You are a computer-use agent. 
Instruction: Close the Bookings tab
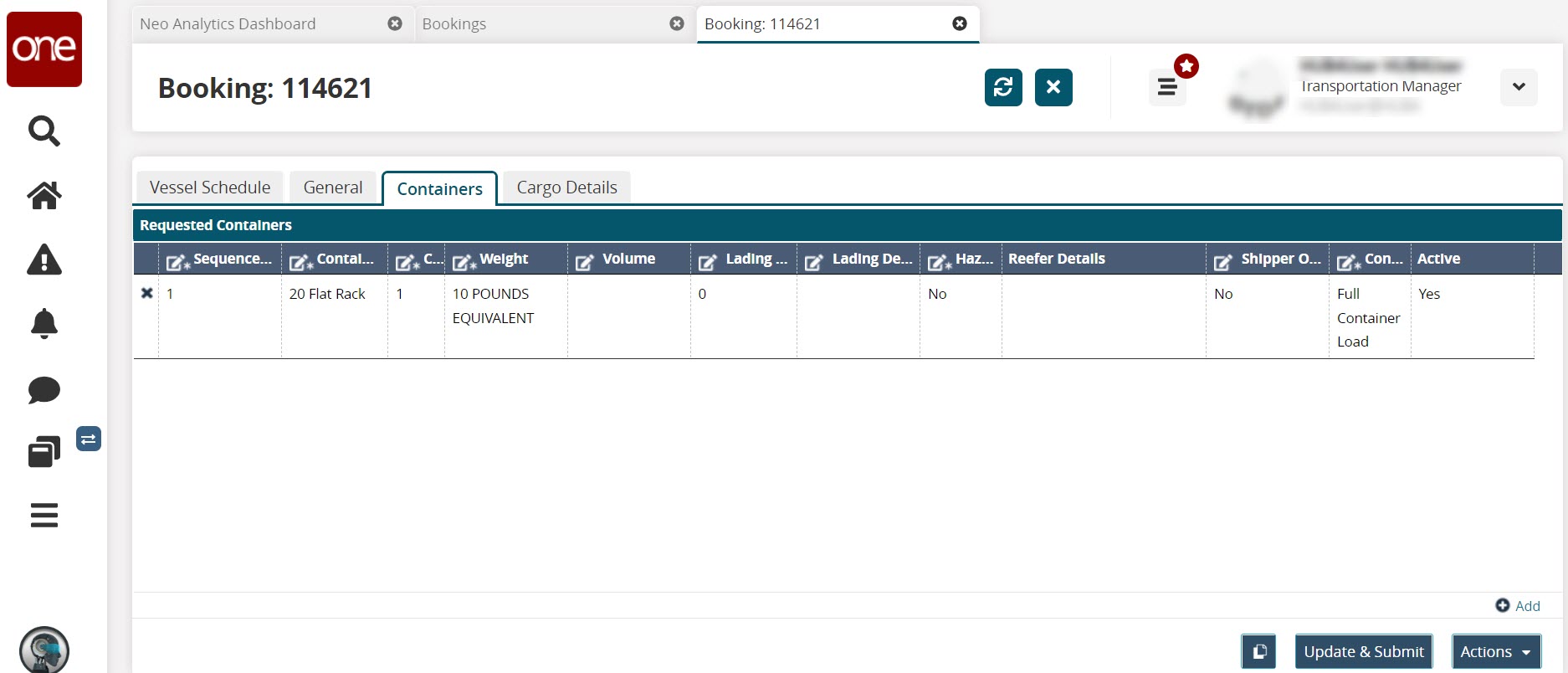(677, 23)
